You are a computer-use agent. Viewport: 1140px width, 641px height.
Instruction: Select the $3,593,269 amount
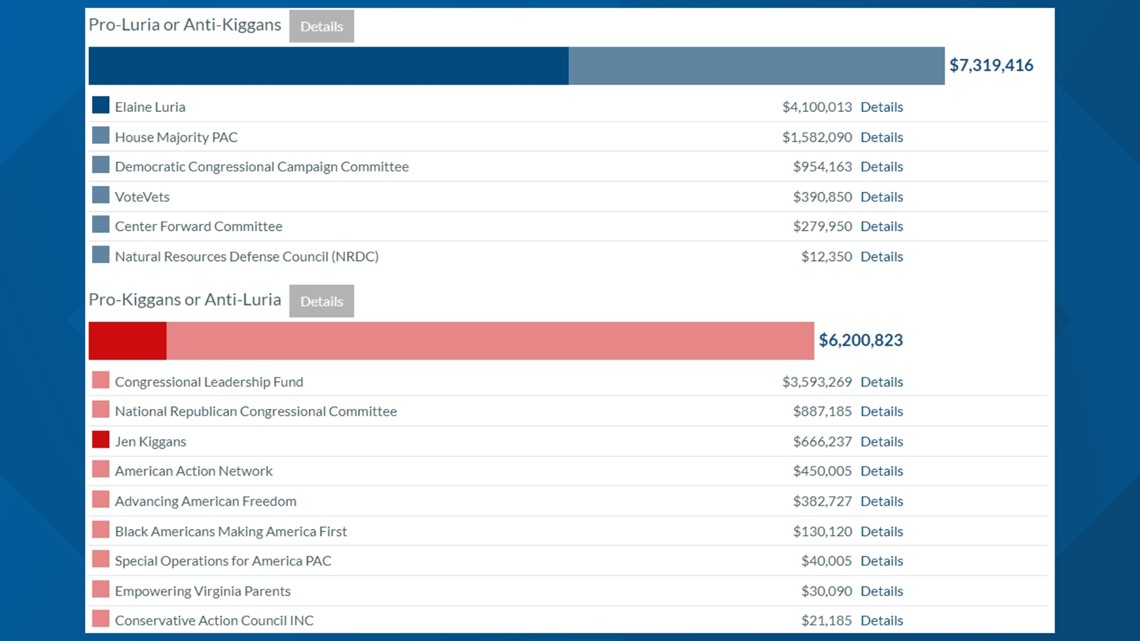pos(817,382)
